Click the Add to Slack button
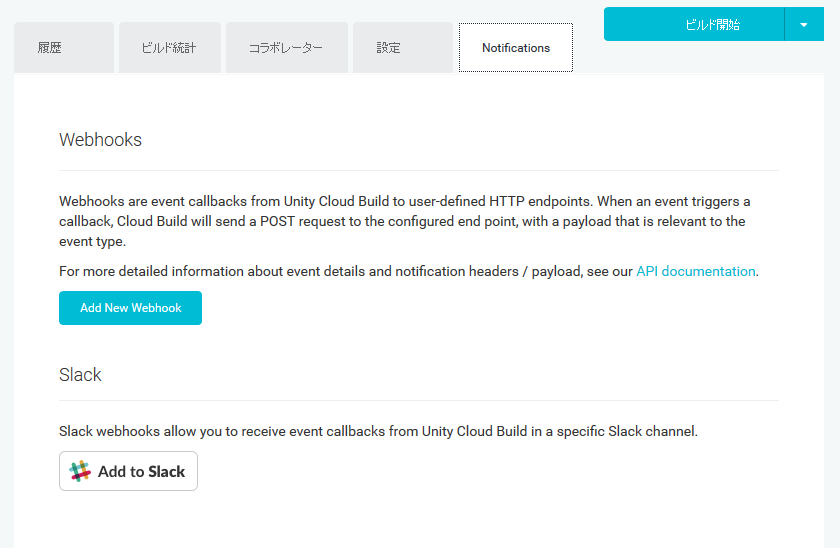This screenshot has width=840, height=548. click(x=129, y=471)
